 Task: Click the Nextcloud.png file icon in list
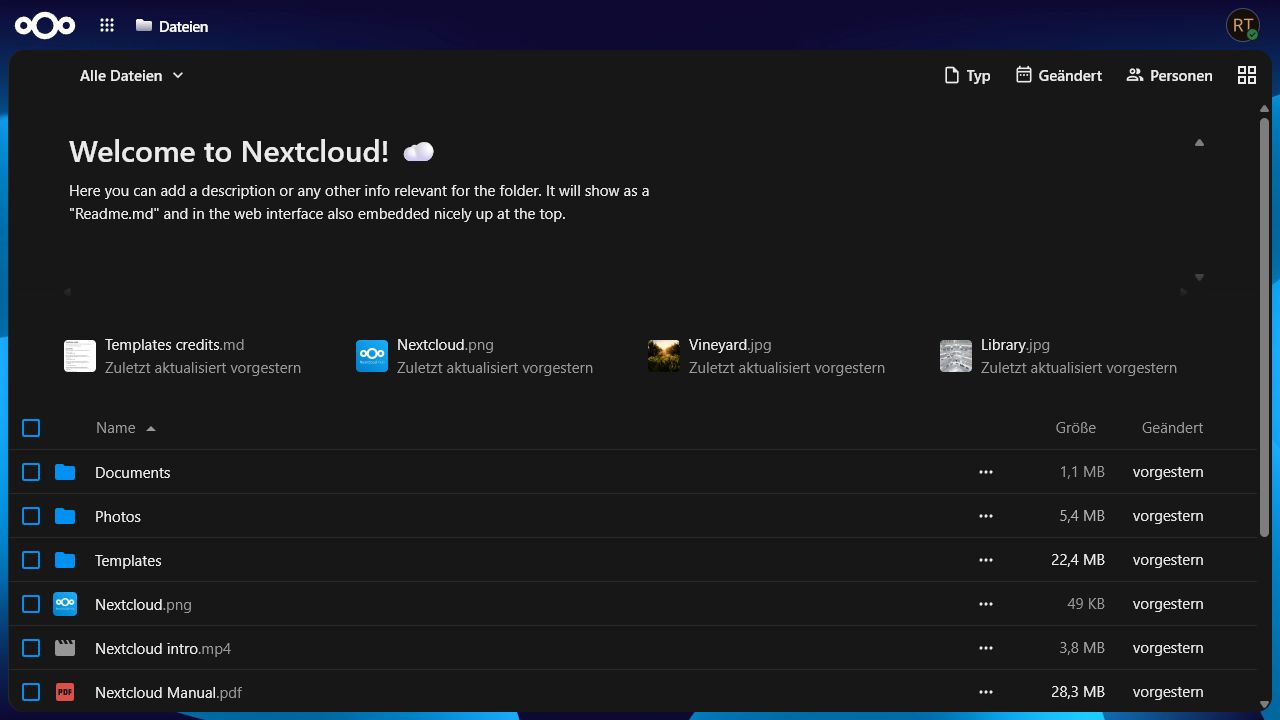click(x=65, y=604)
